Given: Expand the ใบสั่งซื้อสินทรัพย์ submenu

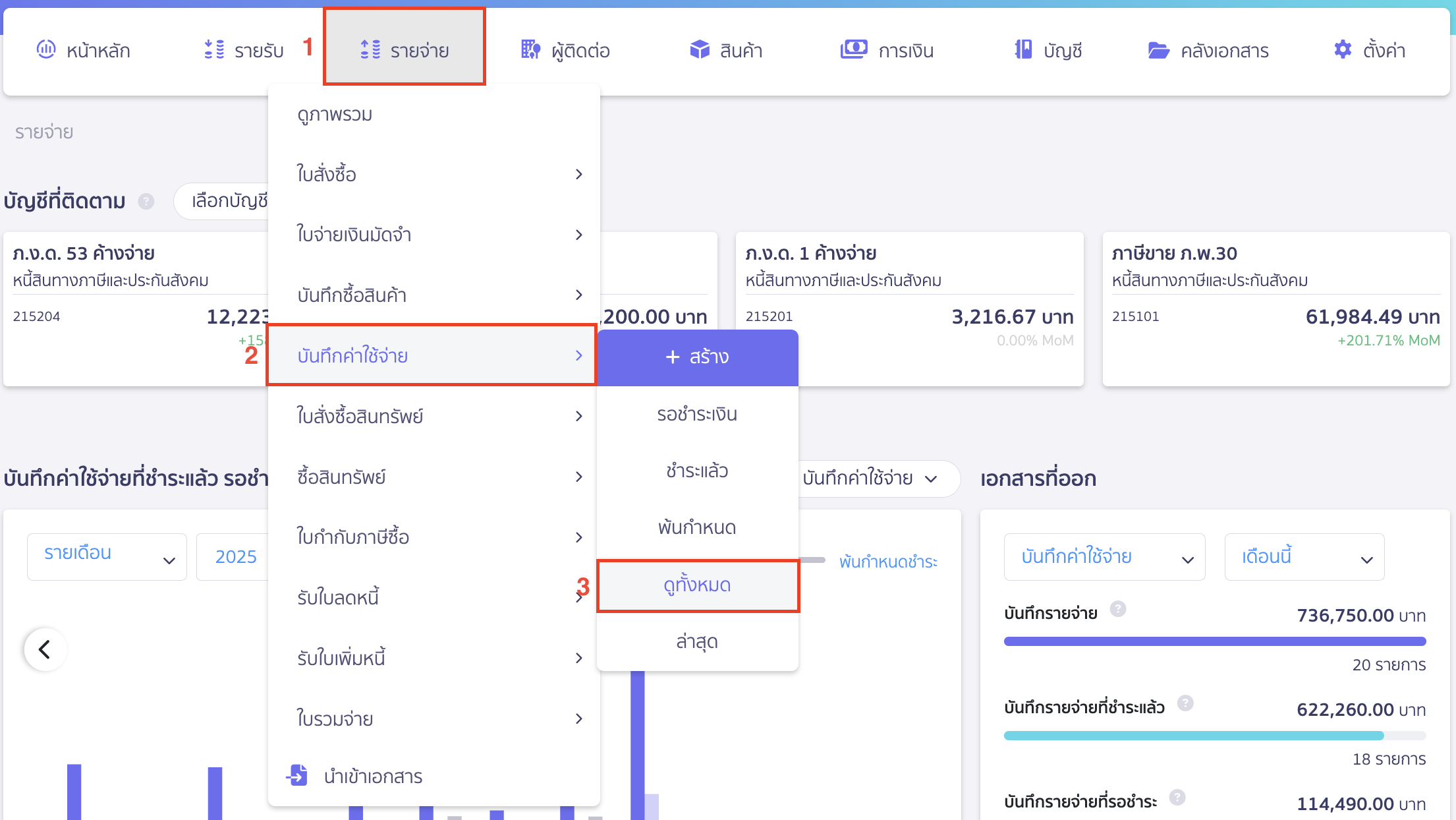Looking at the screenshot, I should click(434, 416).
